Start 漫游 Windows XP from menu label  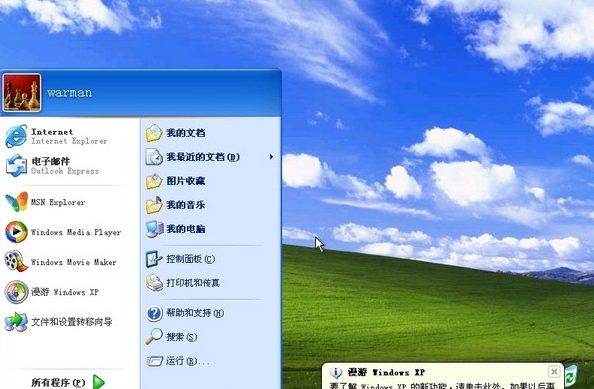pyautogui.click(x=65, y=292)
